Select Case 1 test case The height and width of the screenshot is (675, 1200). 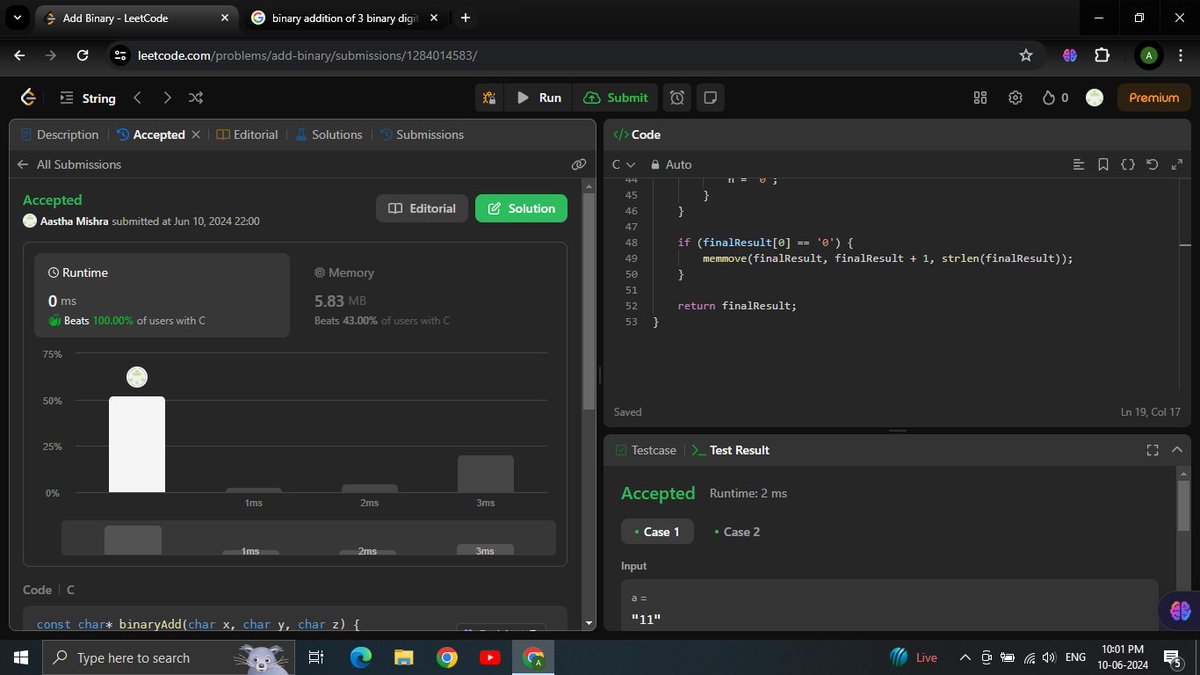(656, 532)
